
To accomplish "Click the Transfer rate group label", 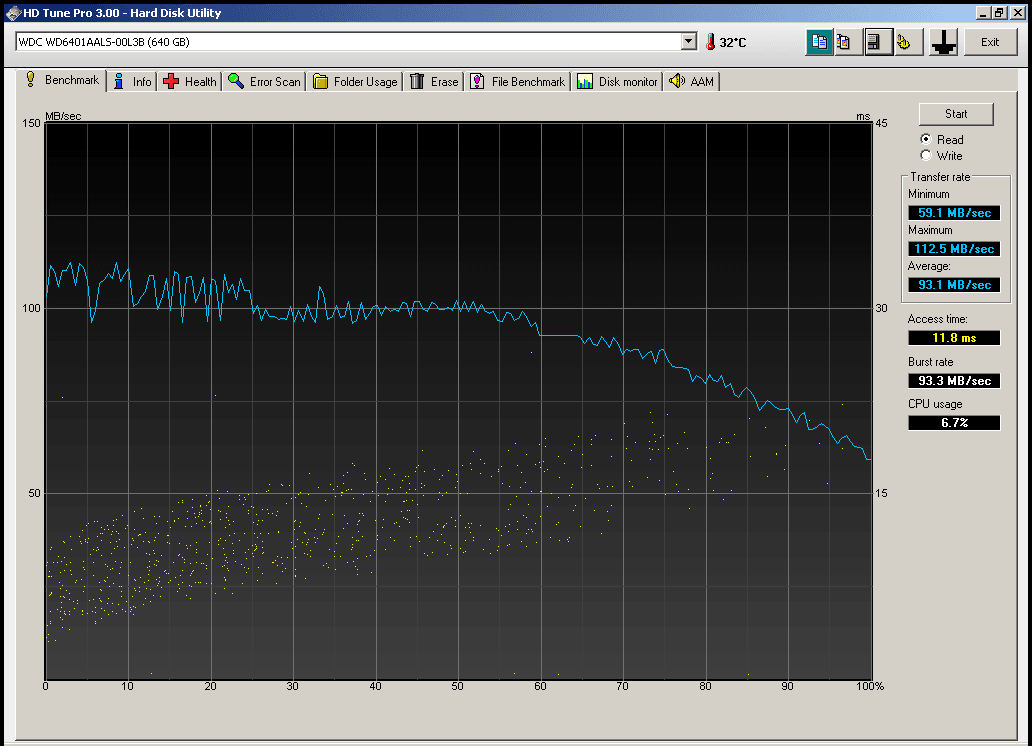I will (x=940, y=177).
